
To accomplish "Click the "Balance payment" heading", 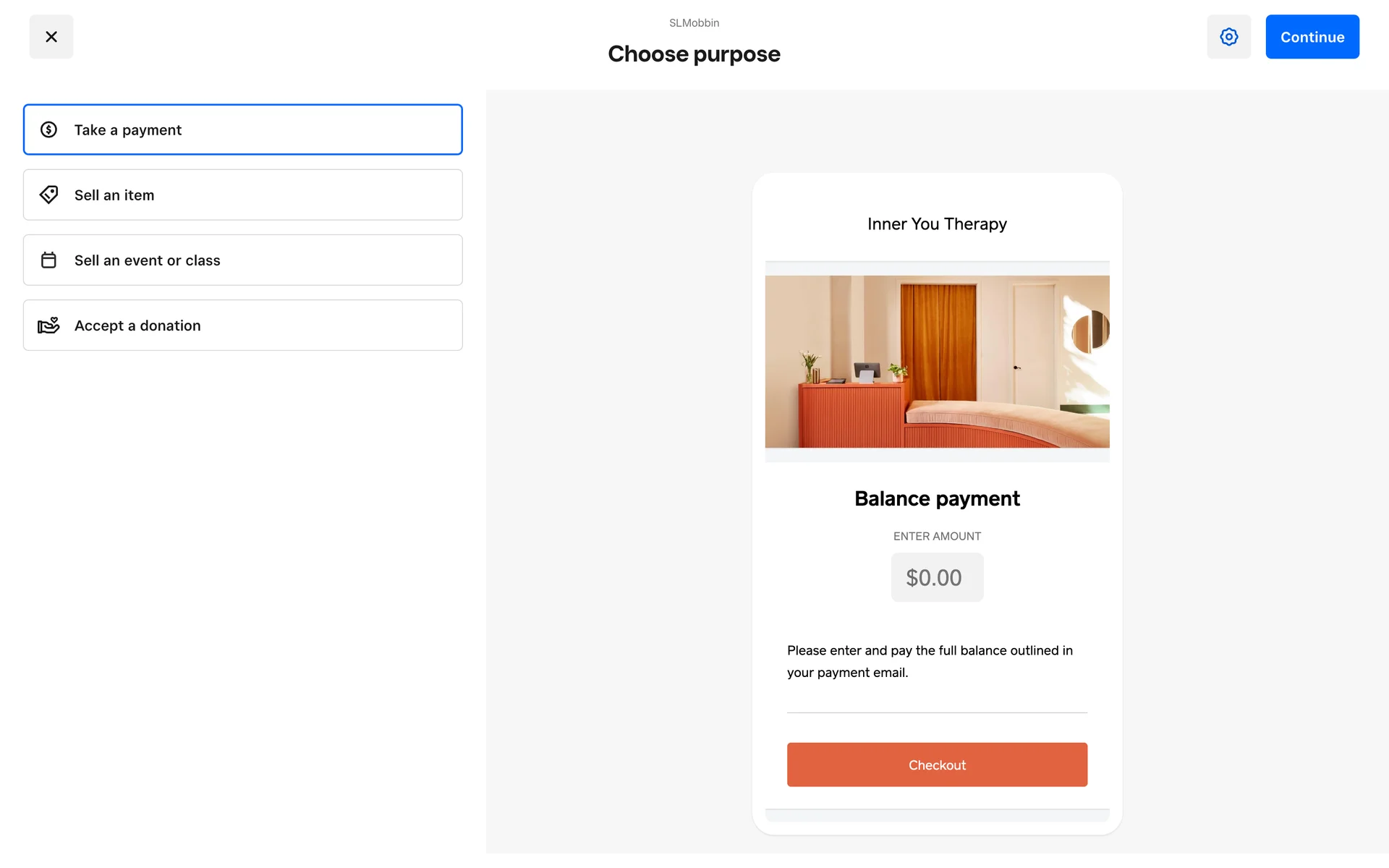I will click(x=937, y=498).
